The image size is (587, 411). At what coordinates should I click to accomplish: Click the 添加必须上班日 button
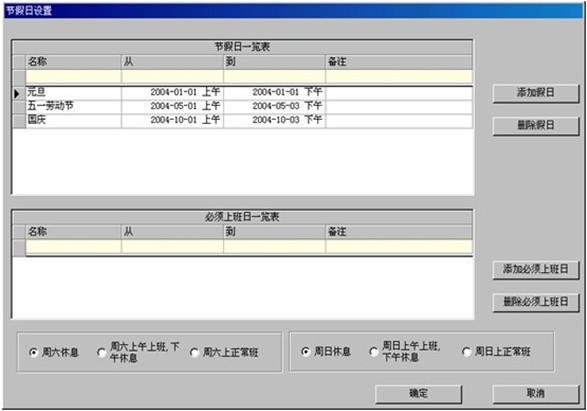point(536,270)
